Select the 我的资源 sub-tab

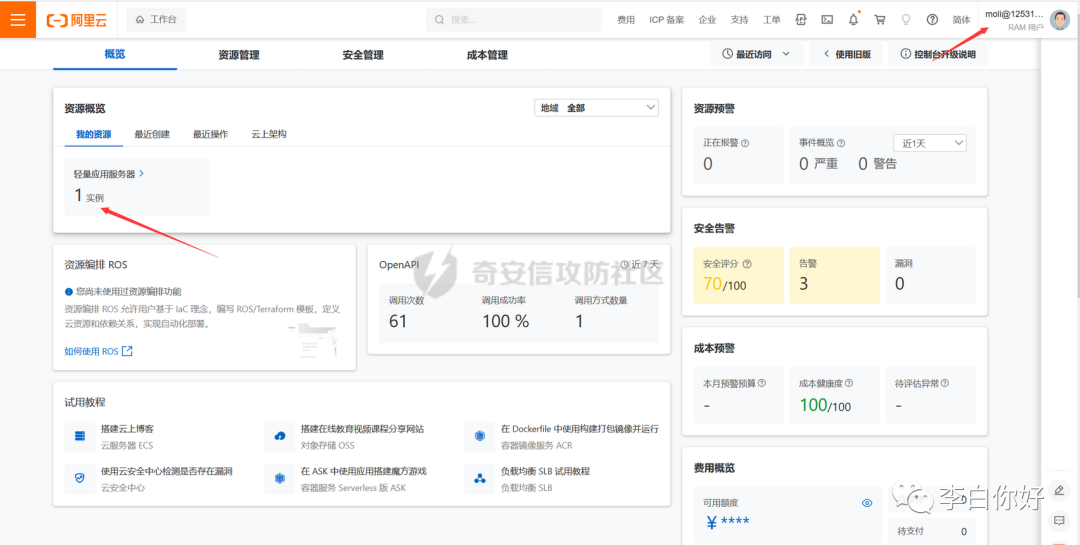[94, 134]
